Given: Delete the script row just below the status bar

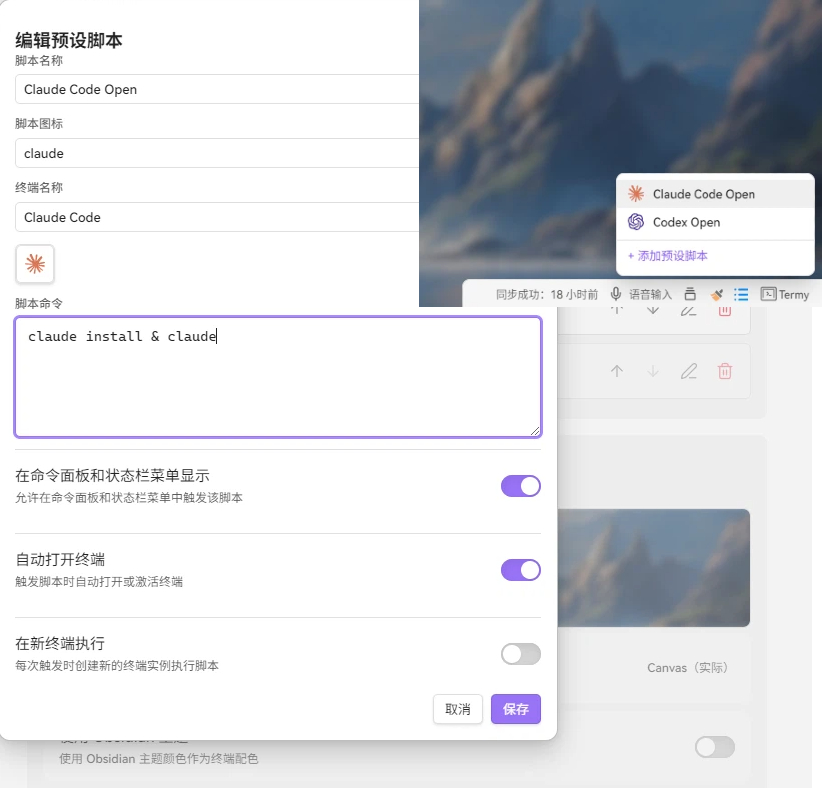Looking at the screenshot, I should (x=725, y=310).
